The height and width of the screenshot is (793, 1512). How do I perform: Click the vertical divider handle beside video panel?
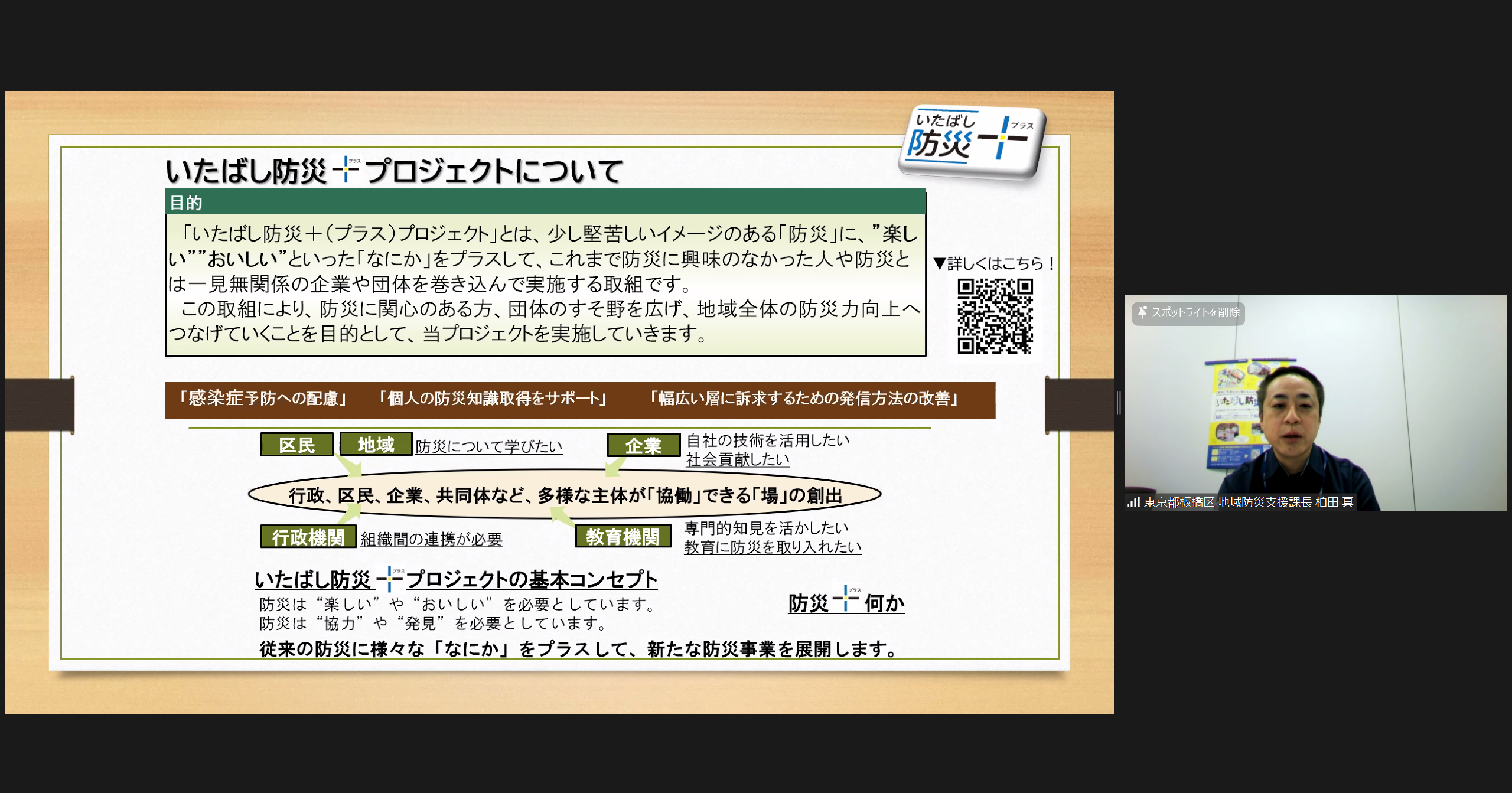pyautogui.click(x=1119, y=403)
